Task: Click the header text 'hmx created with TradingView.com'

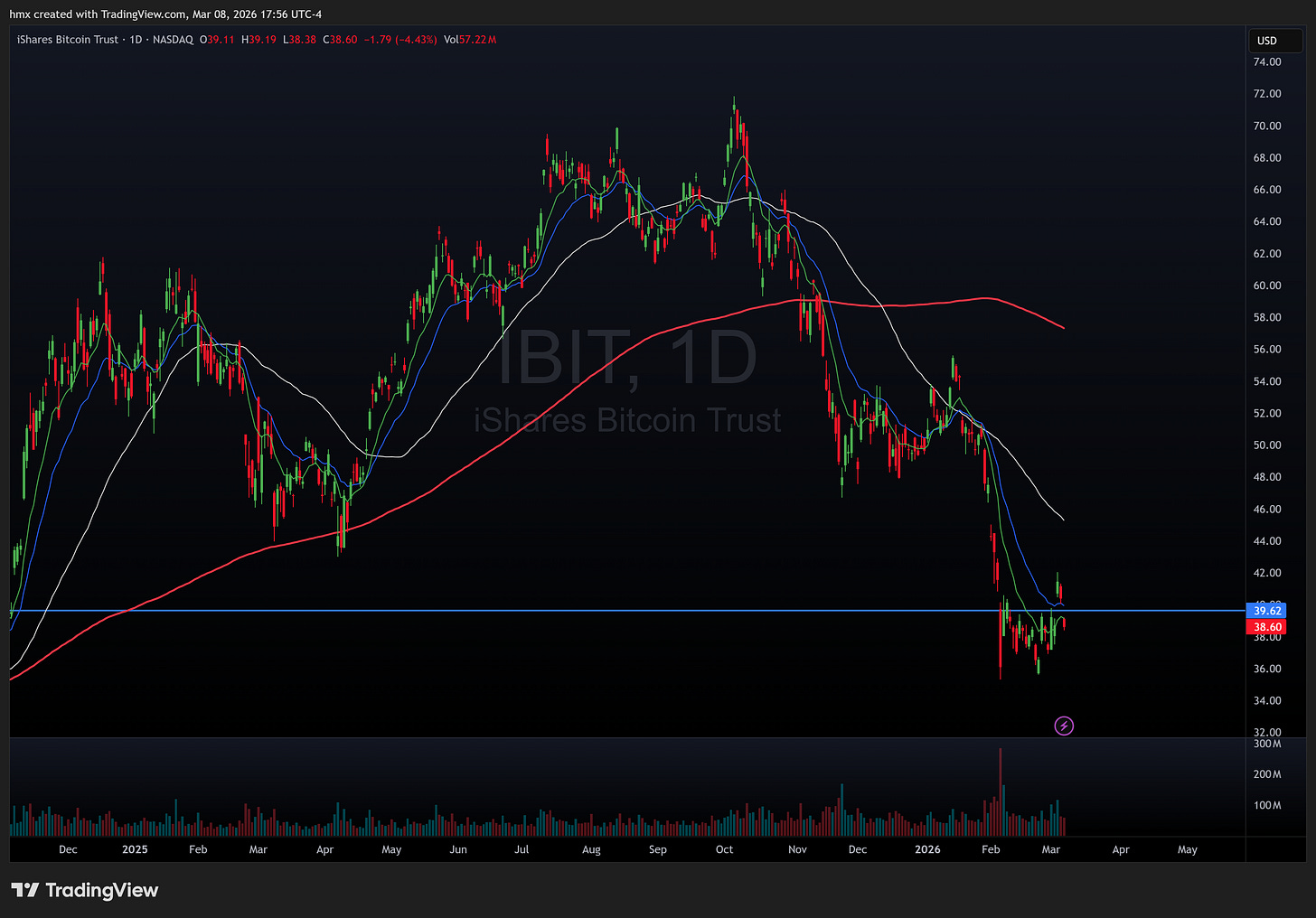Action: pos(99,14)
